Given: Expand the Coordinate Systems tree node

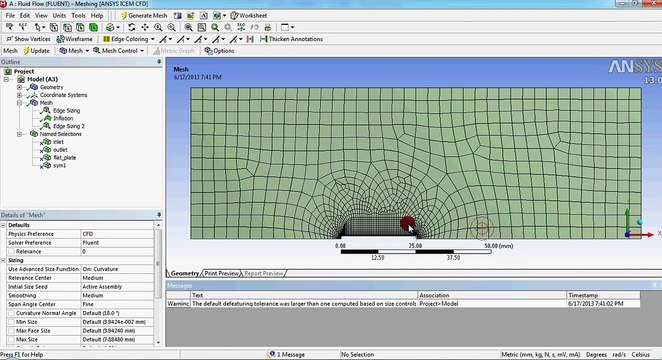Looking at the screenshot, I should click(19, 95).
